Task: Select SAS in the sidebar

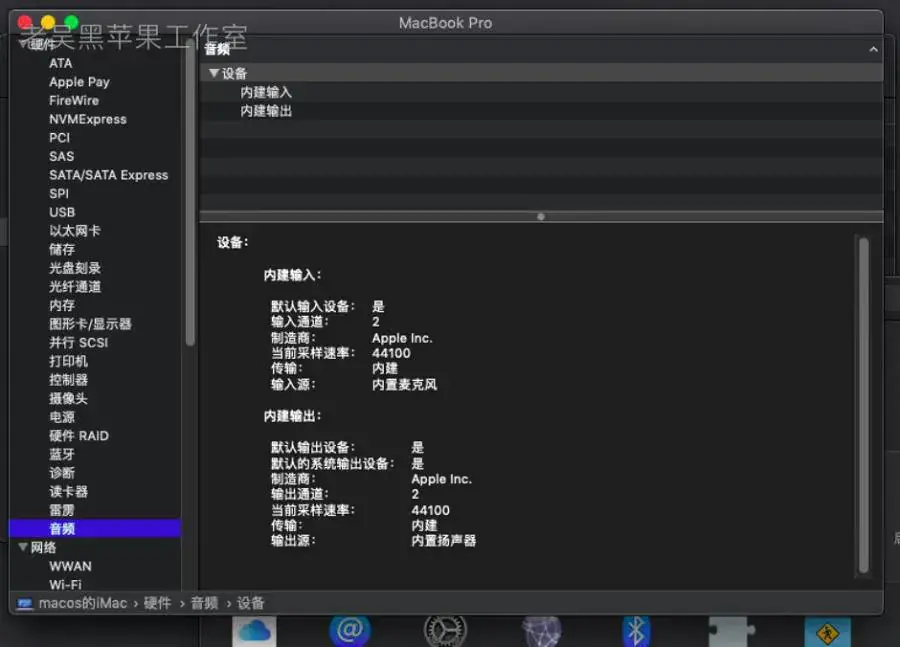Action: pos(61,156)
